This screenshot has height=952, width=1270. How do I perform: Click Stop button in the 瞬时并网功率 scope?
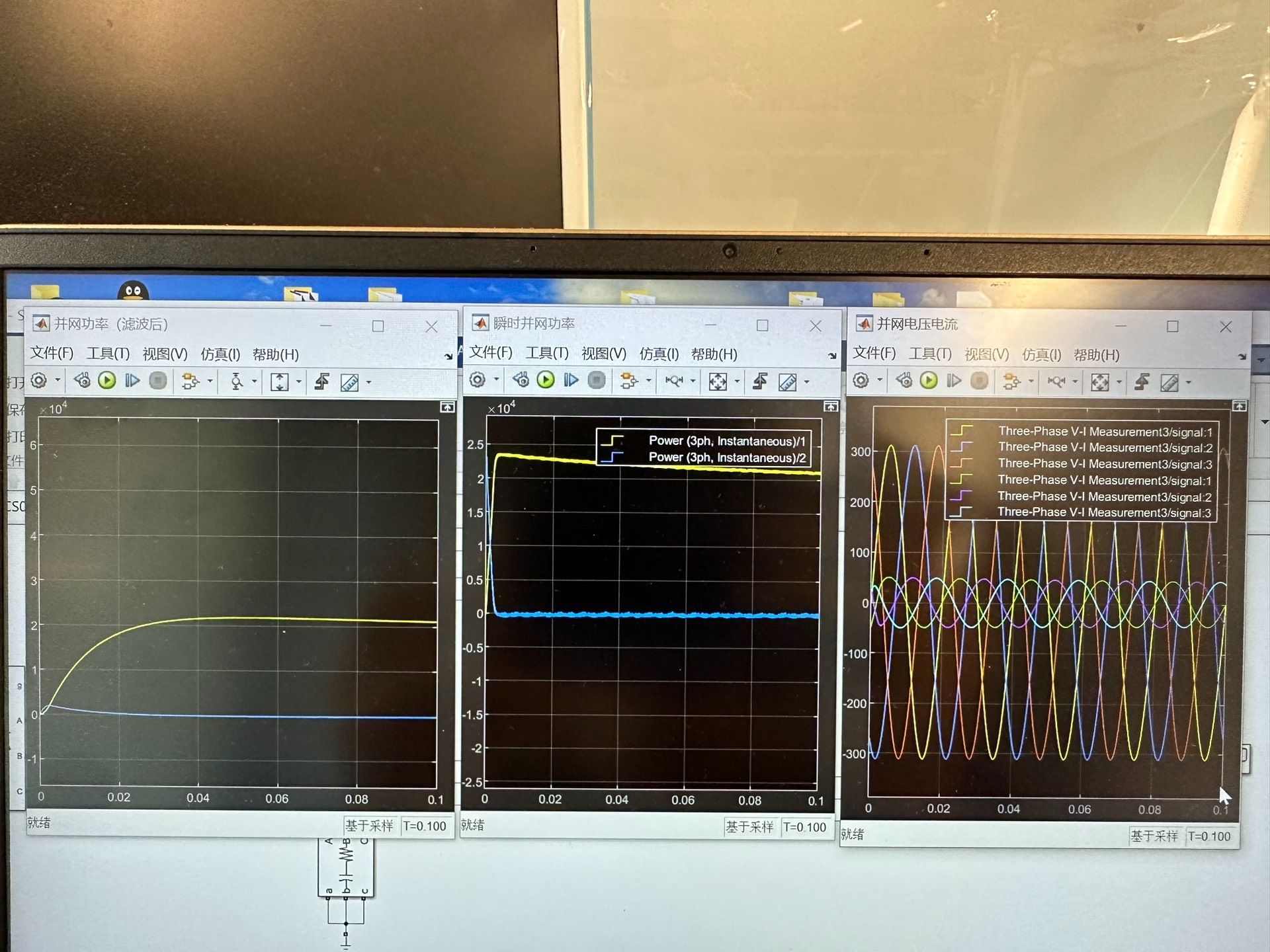[597, 380]
